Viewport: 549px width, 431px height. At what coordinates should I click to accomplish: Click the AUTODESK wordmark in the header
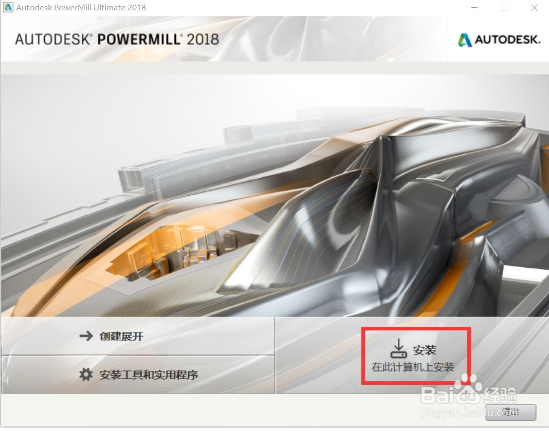click(x=507, y=40)
